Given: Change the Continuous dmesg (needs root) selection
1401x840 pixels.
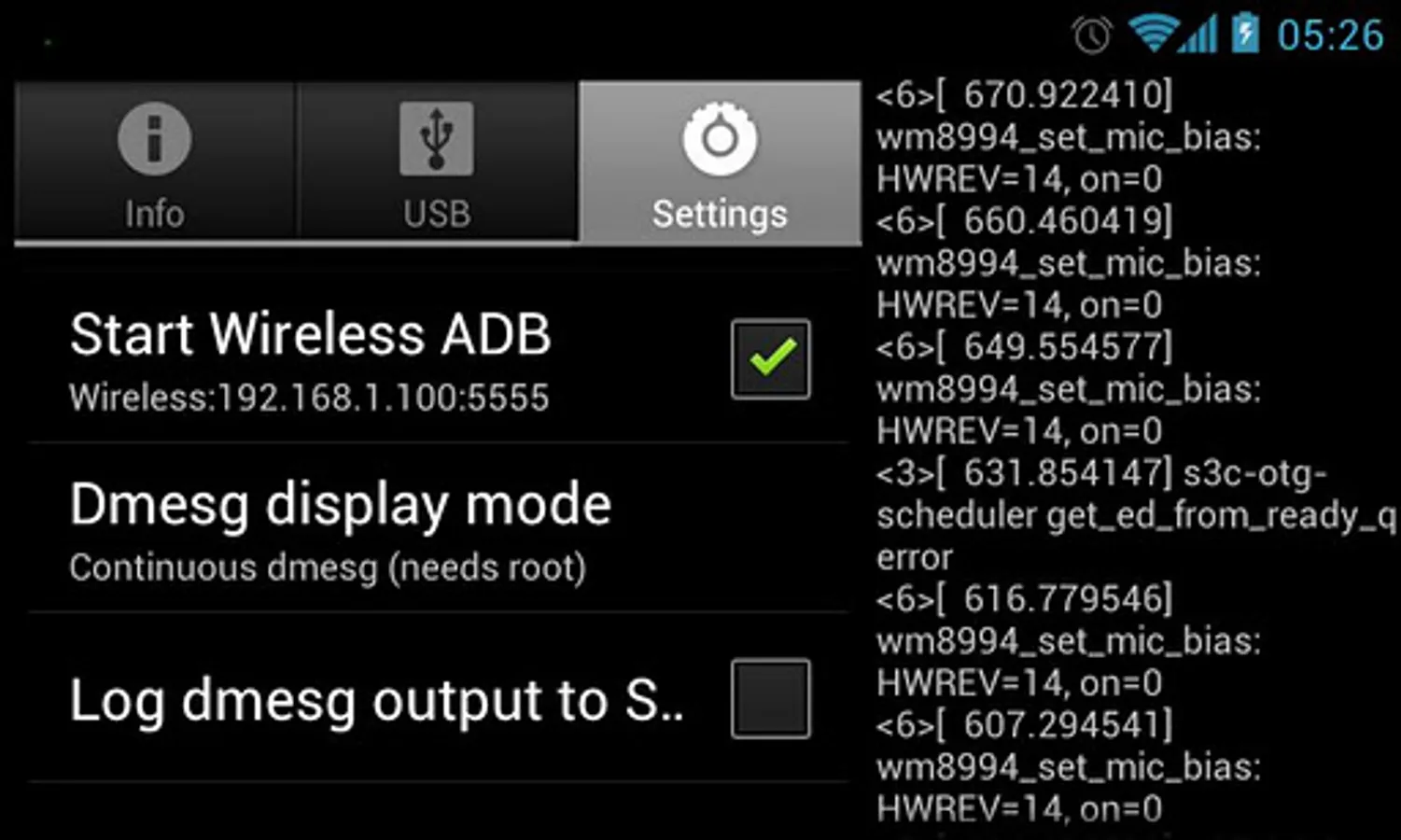Looking at the screenshot, I should pyautogui.click(x=328, y=567).
